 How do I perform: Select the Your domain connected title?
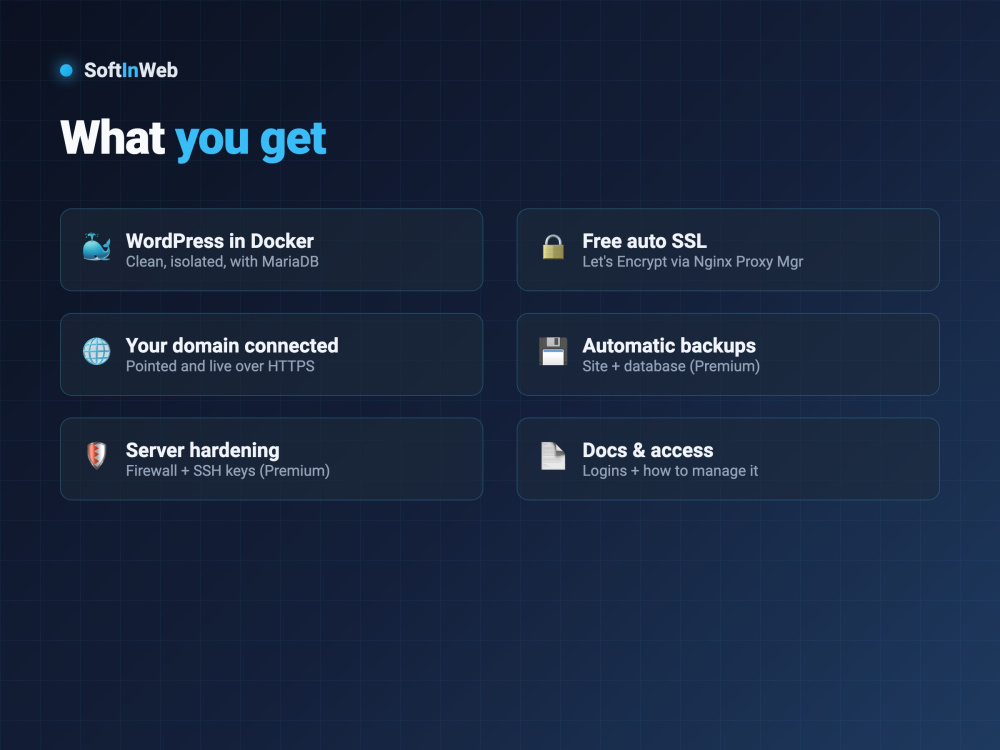[232, 346]
